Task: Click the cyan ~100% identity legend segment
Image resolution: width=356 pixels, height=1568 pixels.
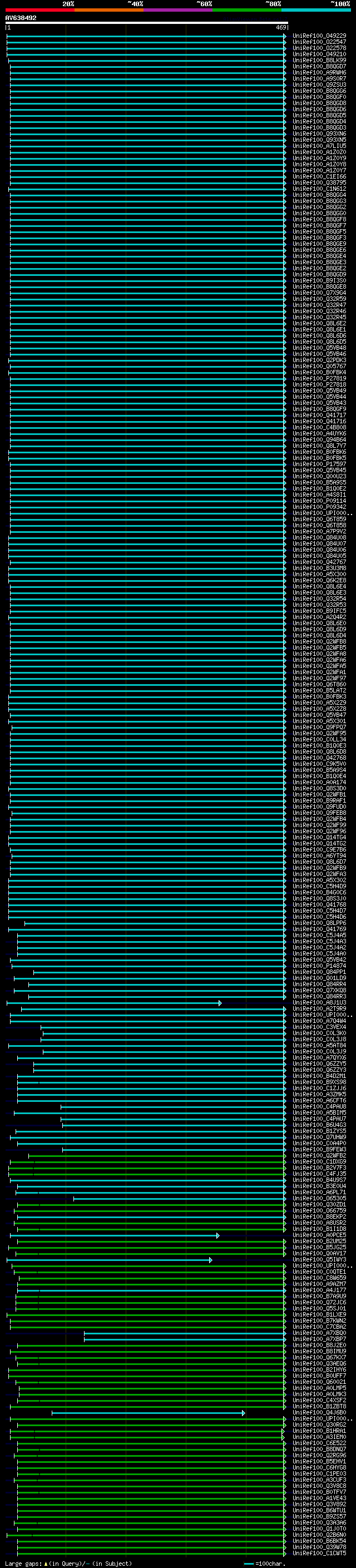Action: pos(316,11)
